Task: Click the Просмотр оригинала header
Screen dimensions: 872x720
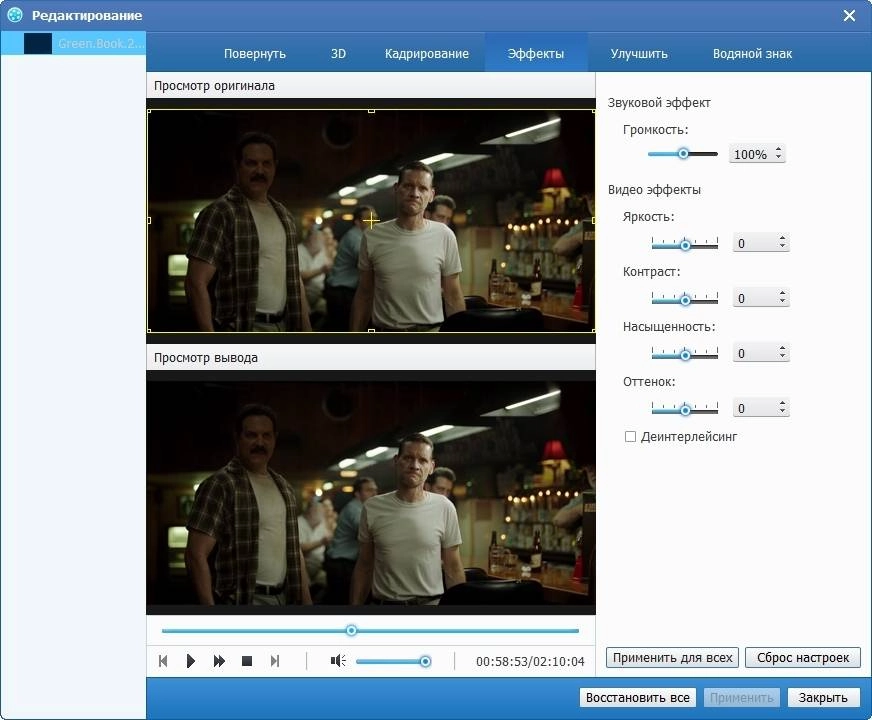Action: coord(214,86)
